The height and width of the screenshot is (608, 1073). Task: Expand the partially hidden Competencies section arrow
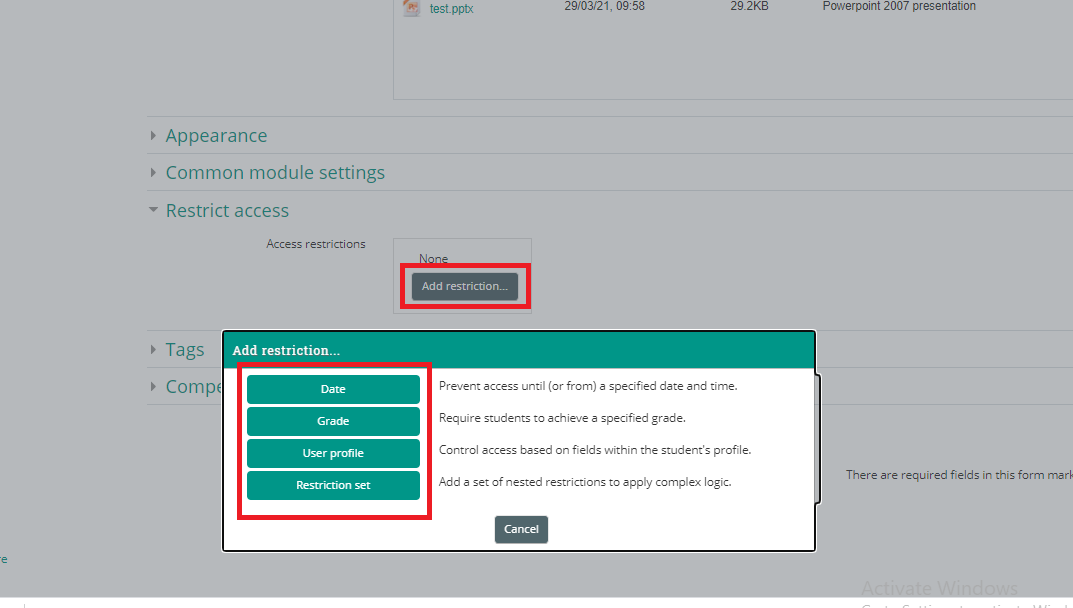click(153, 386)
